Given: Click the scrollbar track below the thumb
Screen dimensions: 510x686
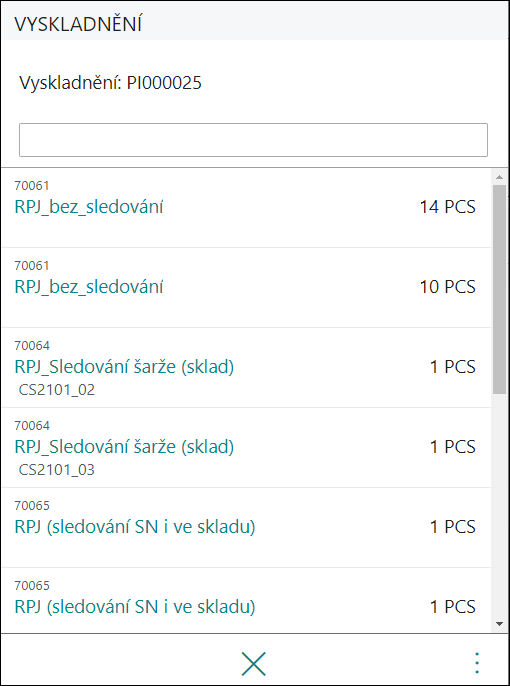Looking at the screenshot, I should click(x=500, y=505).
